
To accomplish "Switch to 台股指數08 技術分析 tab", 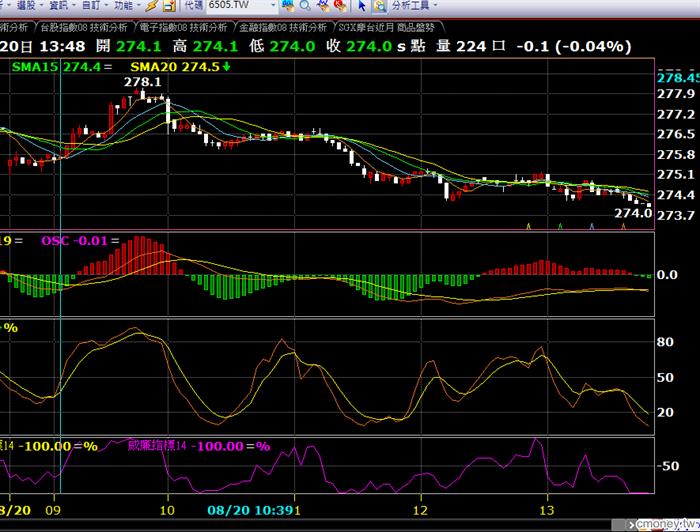I will click(84, 28).
